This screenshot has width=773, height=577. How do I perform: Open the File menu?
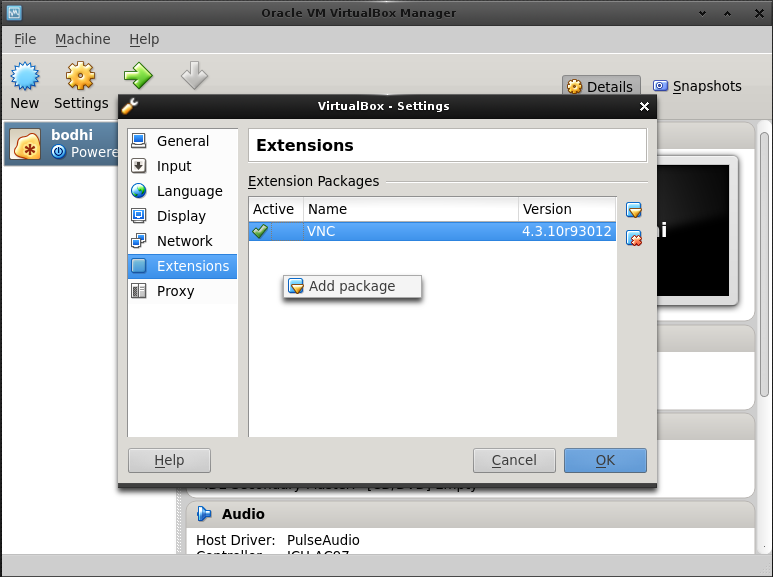25,39
